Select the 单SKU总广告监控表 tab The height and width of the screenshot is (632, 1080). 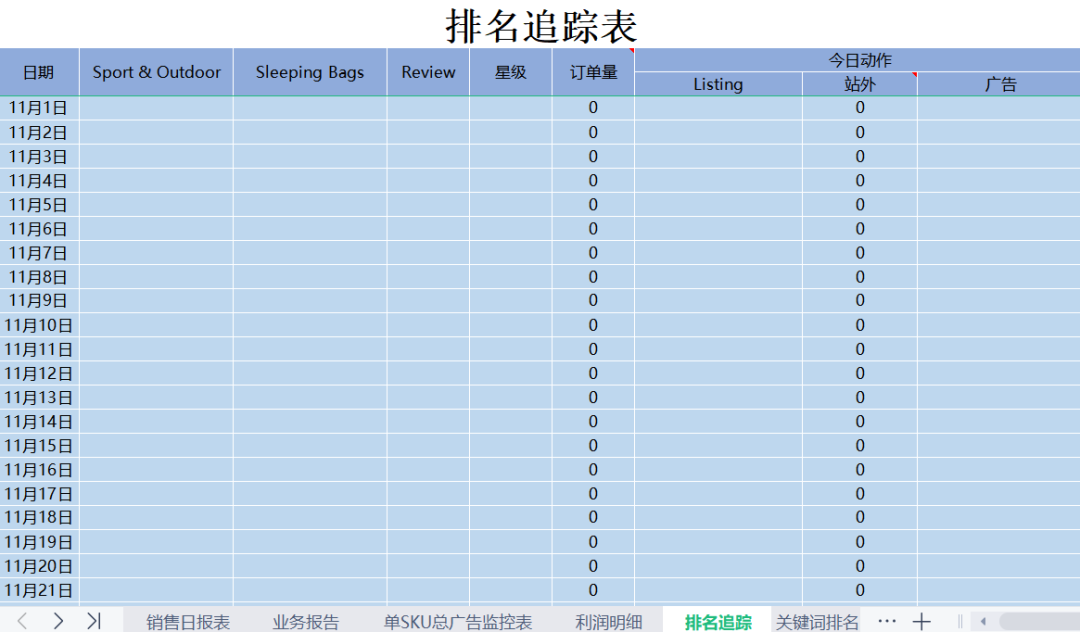click(457, 621)
